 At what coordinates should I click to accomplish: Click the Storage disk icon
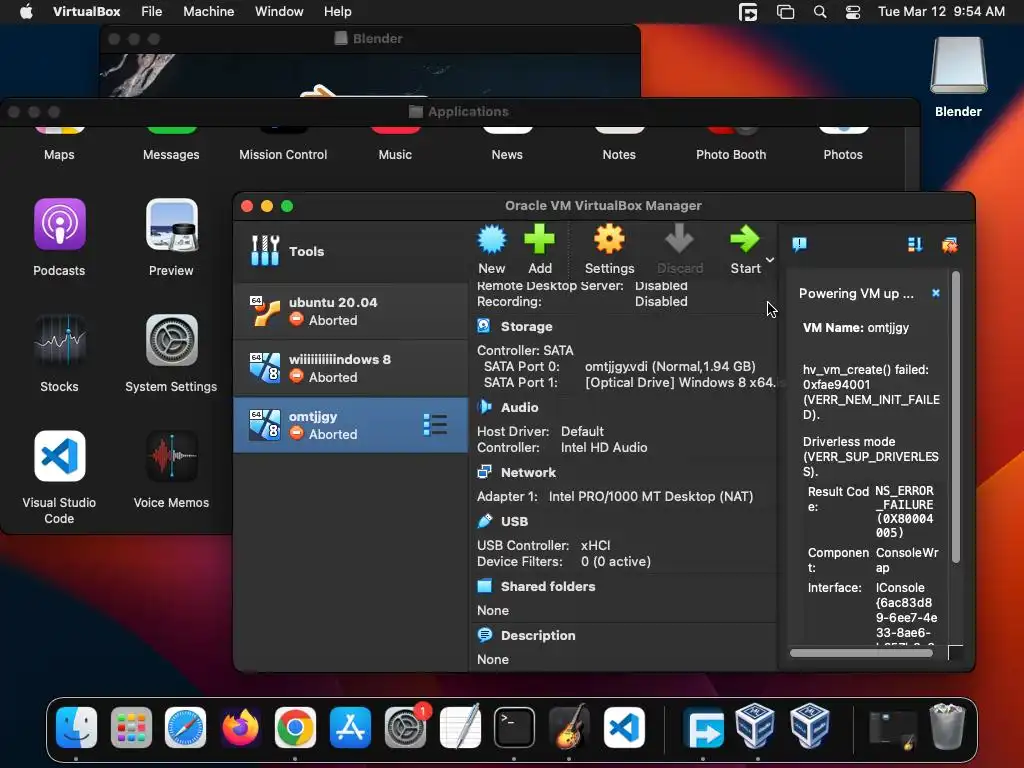484,326
